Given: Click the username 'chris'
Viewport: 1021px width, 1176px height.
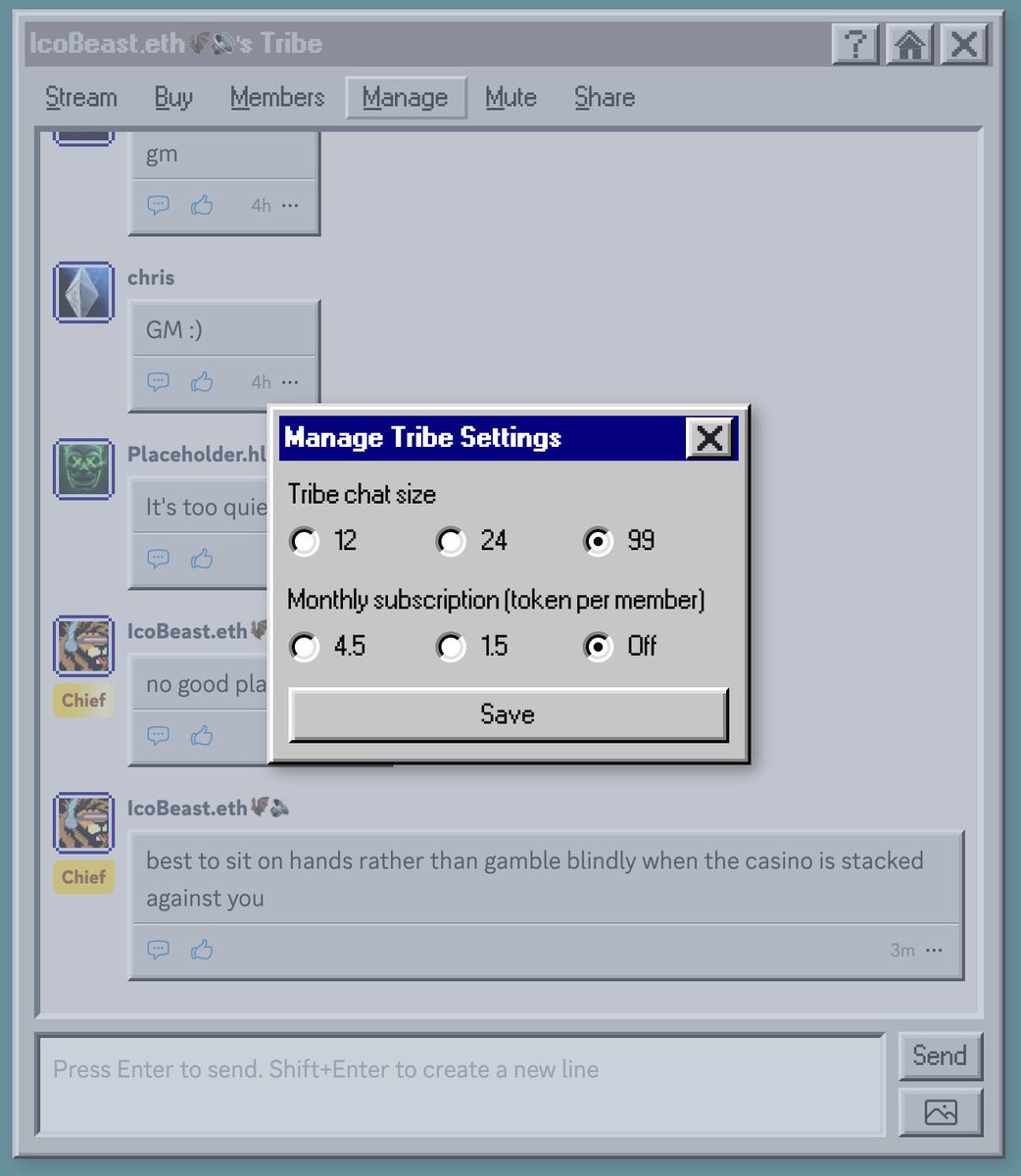Looking at the screenshot, I should coord(151,277).
